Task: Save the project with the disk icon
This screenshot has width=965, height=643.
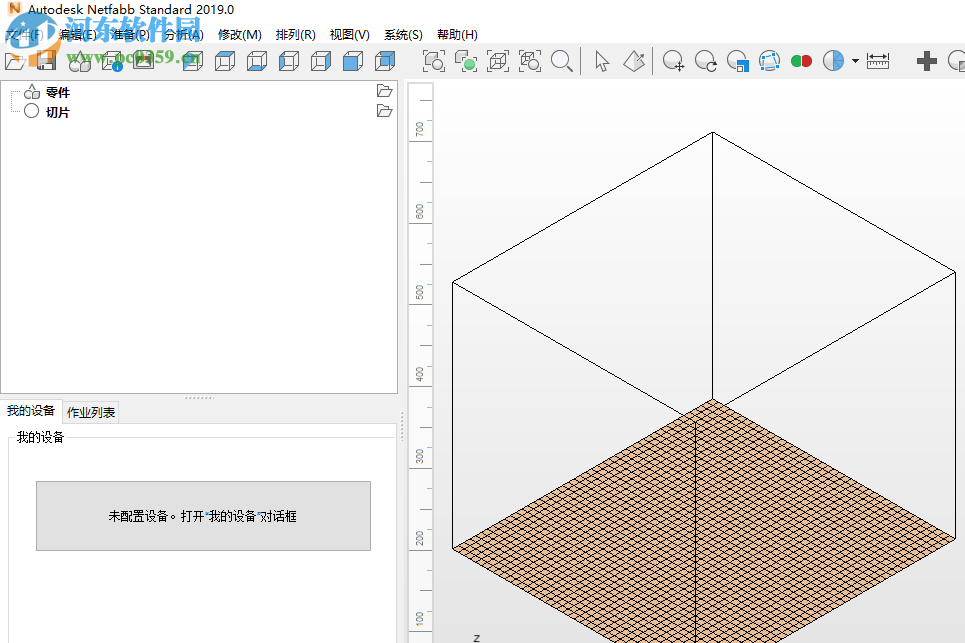Action: pos(46,61)
